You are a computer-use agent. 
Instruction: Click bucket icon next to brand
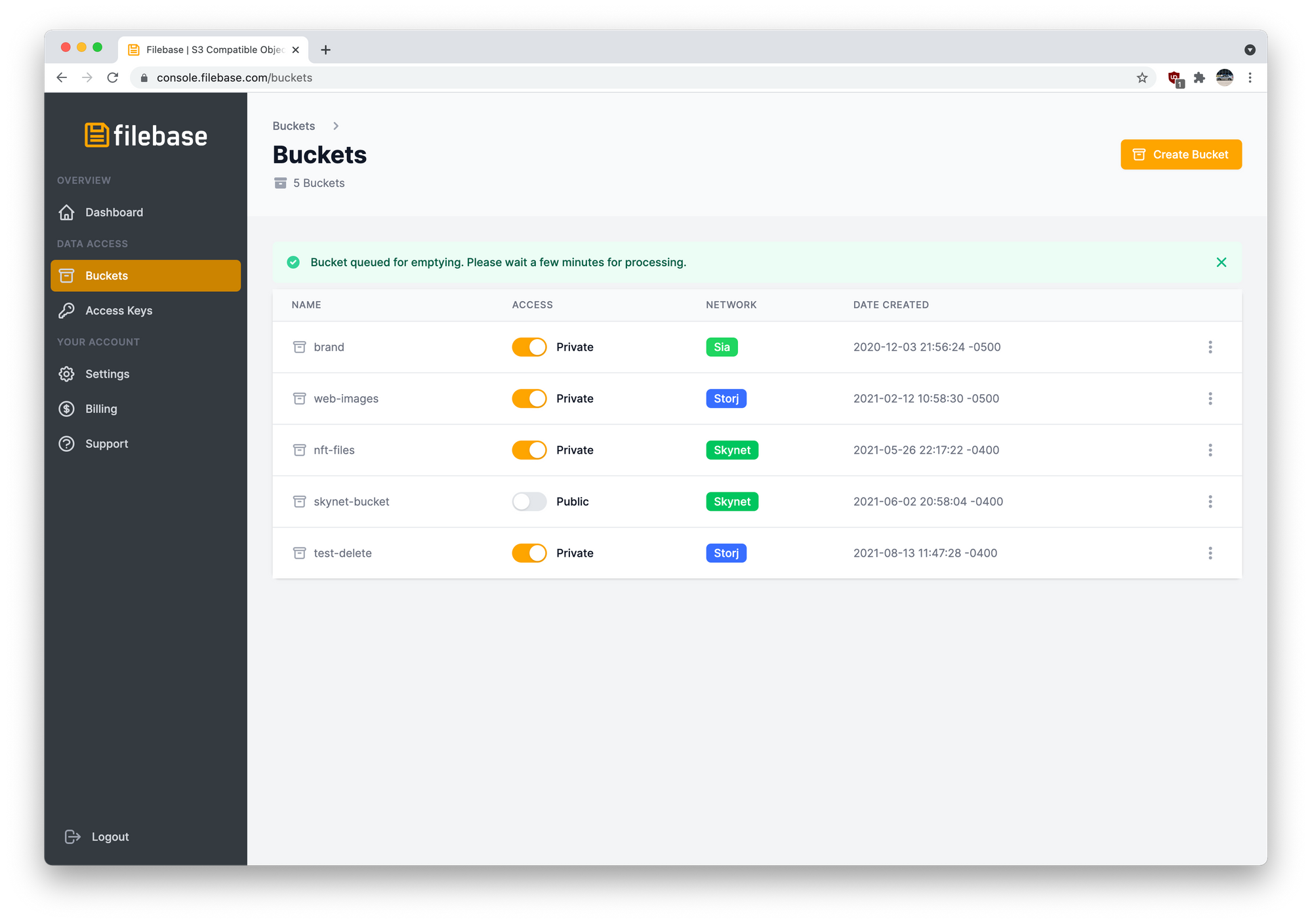[x=299, y=347]
